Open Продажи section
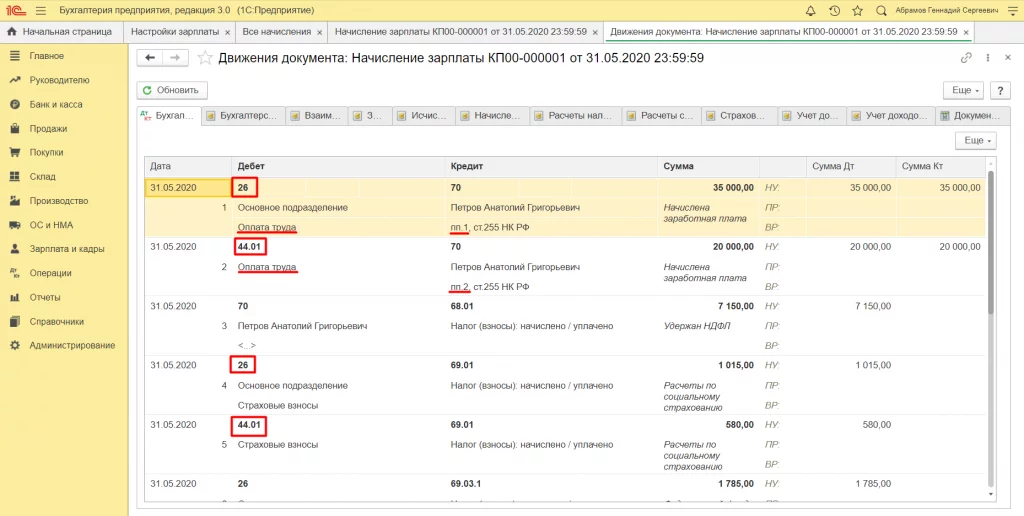 pyautogui.click(x=48, y=129)
